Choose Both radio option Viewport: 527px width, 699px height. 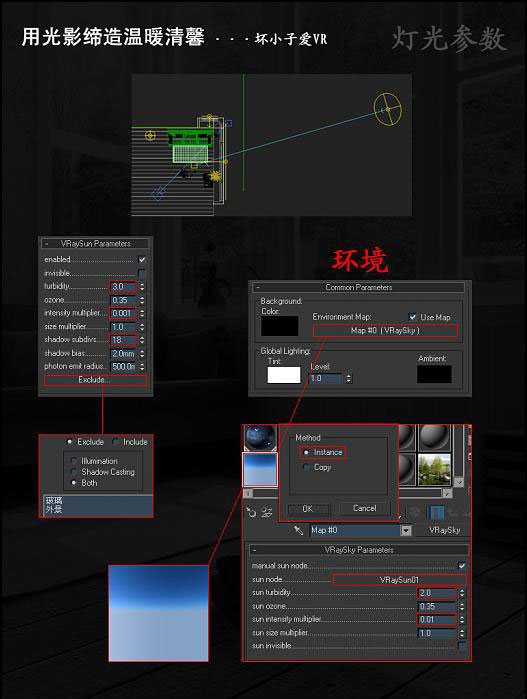pos(74,483)
